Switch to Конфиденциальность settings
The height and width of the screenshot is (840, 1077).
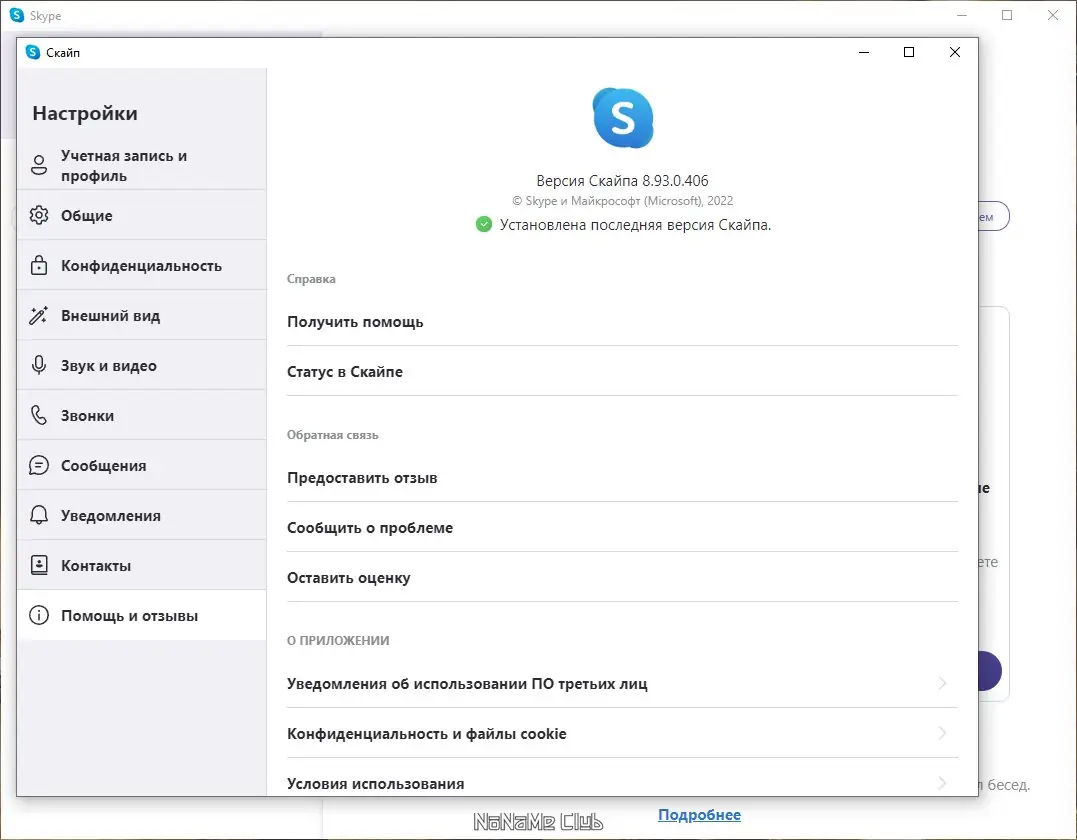[x=141, y=265]
